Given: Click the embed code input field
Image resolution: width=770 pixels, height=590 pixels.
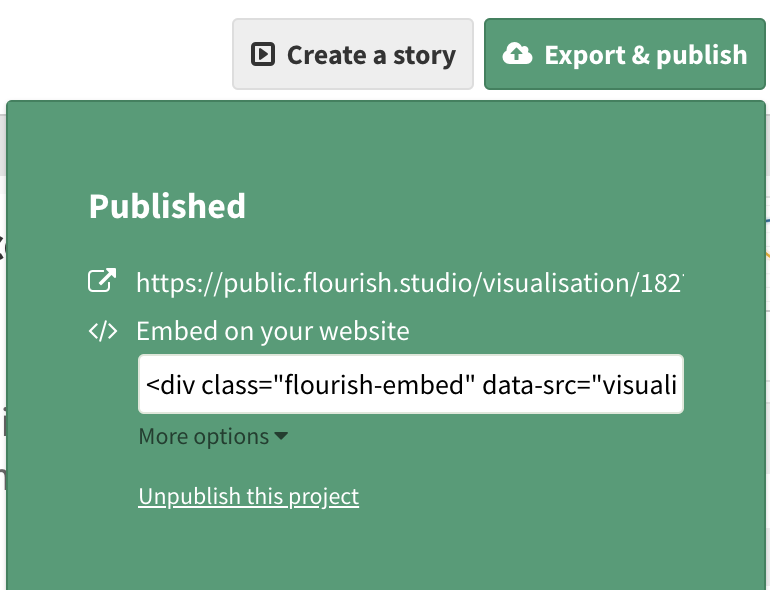Looking at the screenshot, I should (x=411, y=384).
